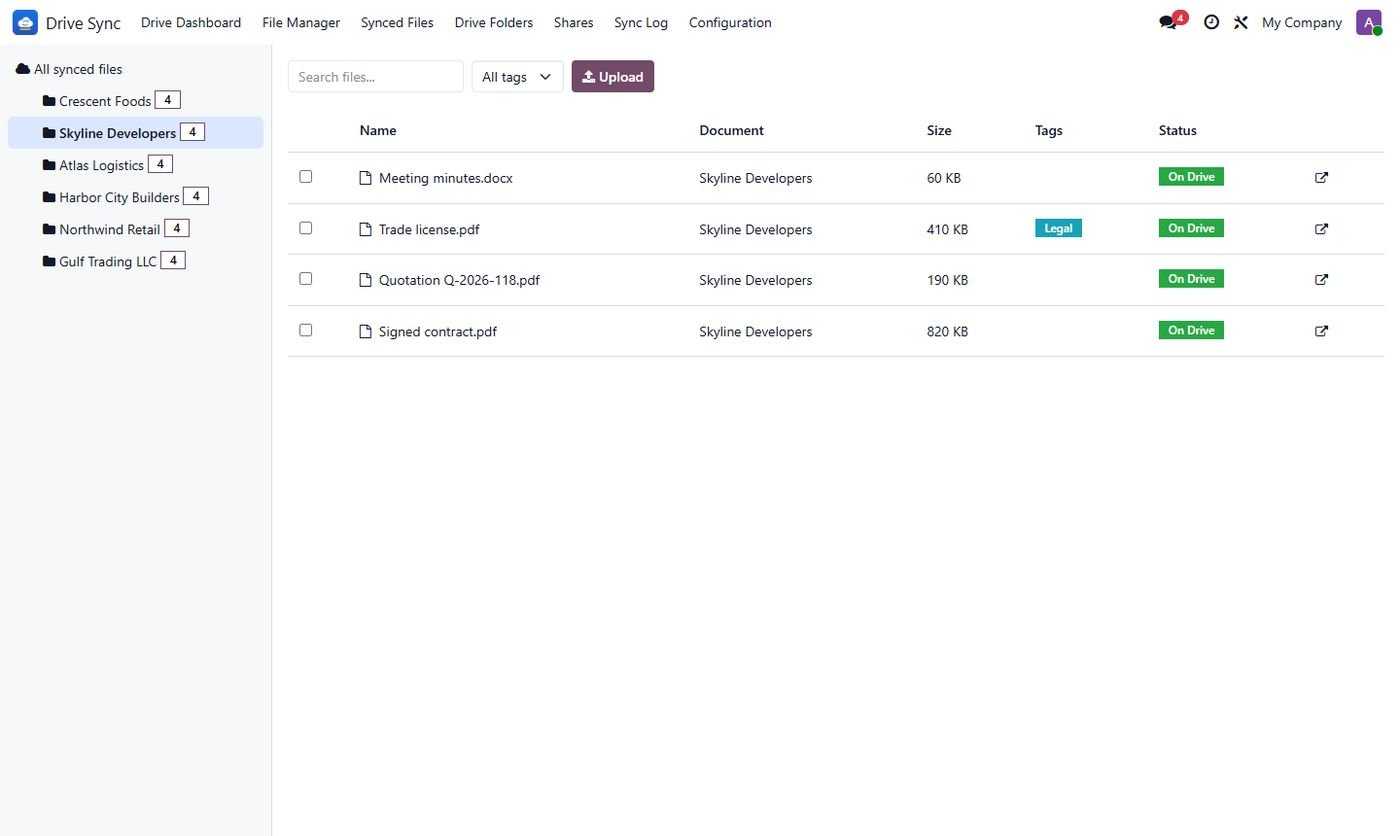The image size is (1400, 836).
Task: Click the file icon beside Trade license.pdf
Action: 365,229
